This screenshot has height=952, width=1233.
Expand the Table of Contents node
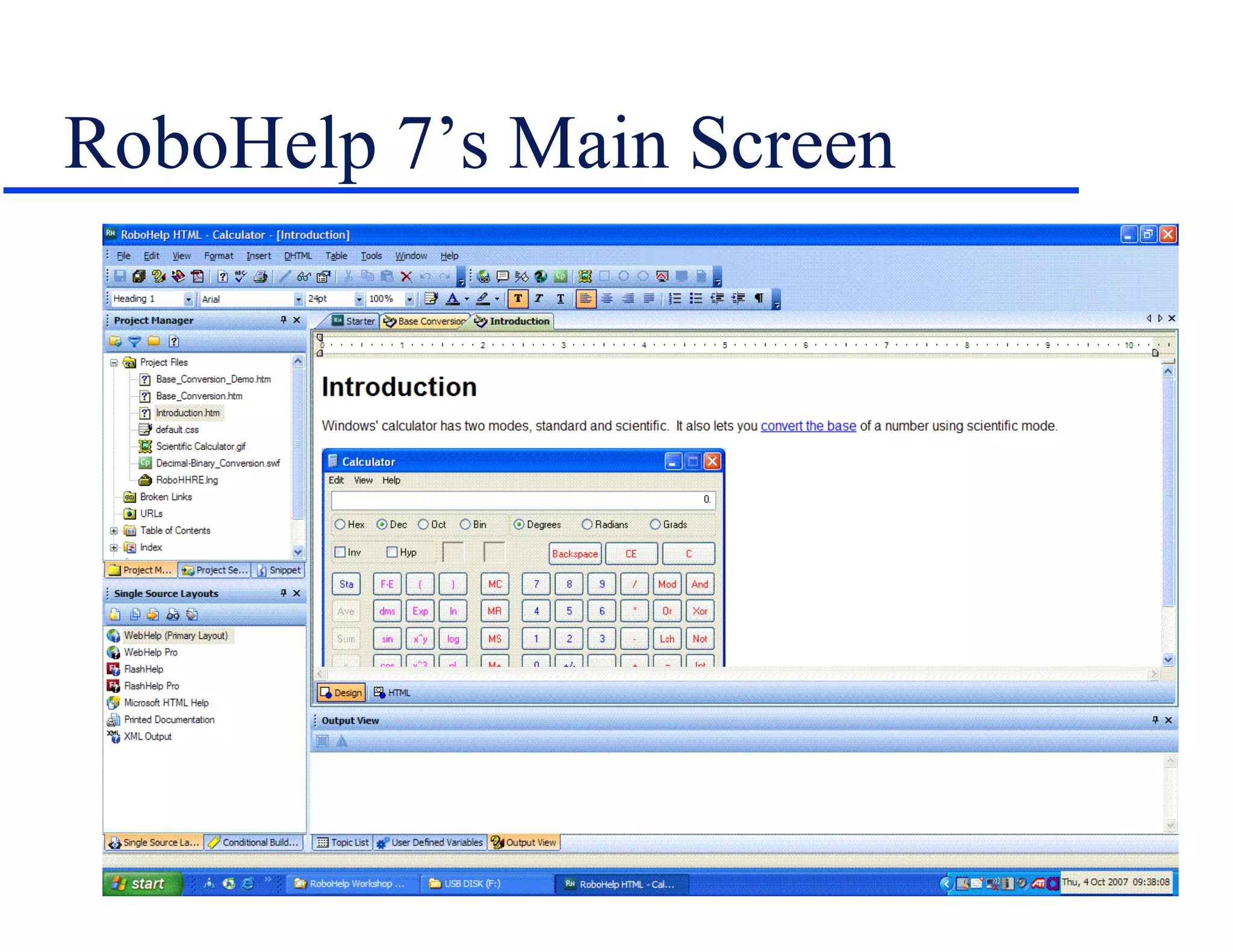113,531
